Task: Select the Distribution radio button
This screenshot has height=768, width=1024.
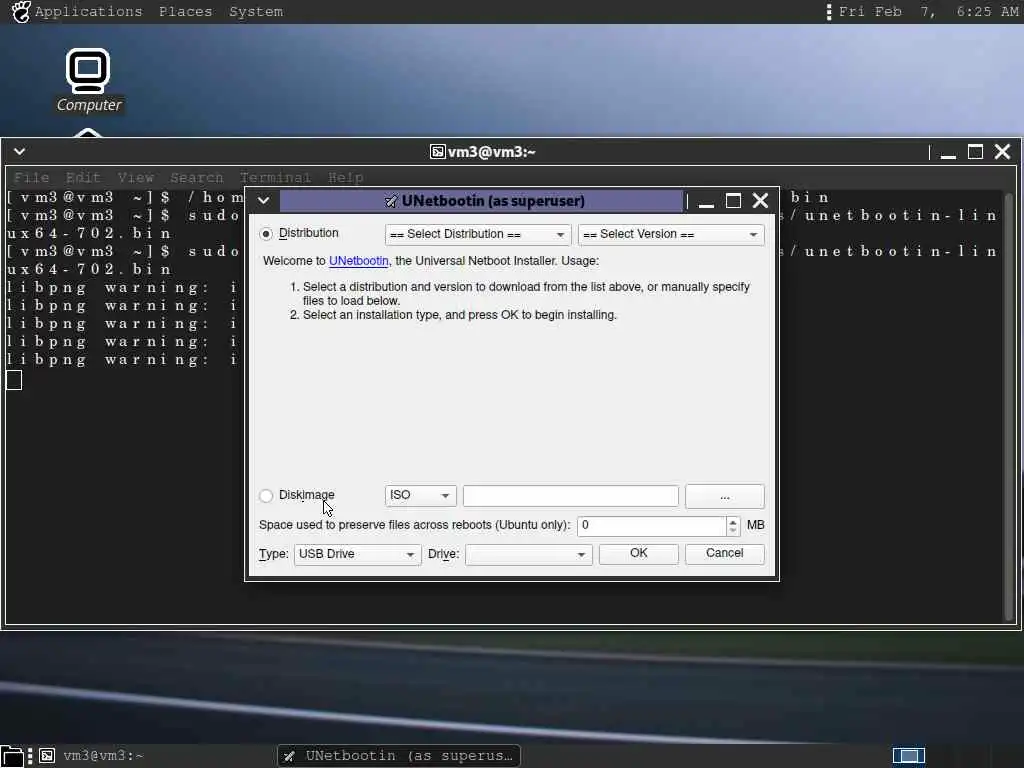Action: click(266, 234)
